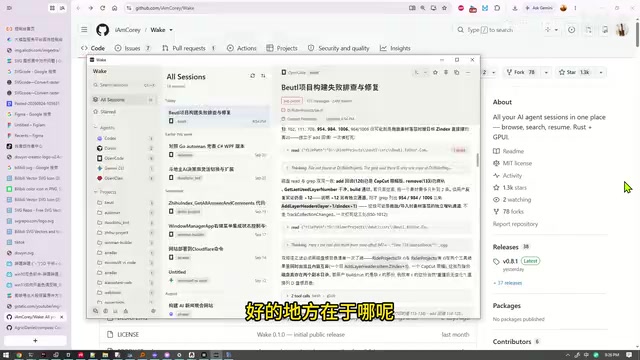640x360 pixels.
Task: Click the Wake conversation scrollbar thumb
Action: 477,160
